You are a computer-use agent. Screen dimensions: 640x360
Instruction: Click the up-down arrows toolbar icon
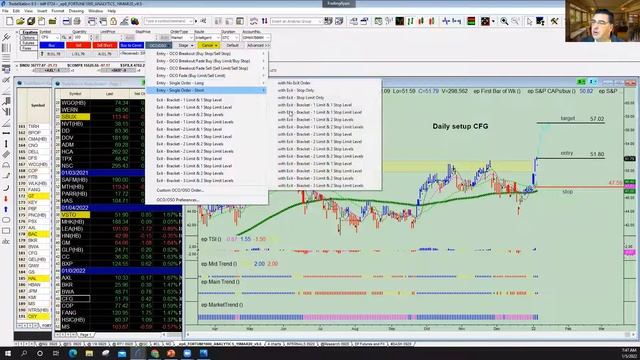[x=264, y=21]
